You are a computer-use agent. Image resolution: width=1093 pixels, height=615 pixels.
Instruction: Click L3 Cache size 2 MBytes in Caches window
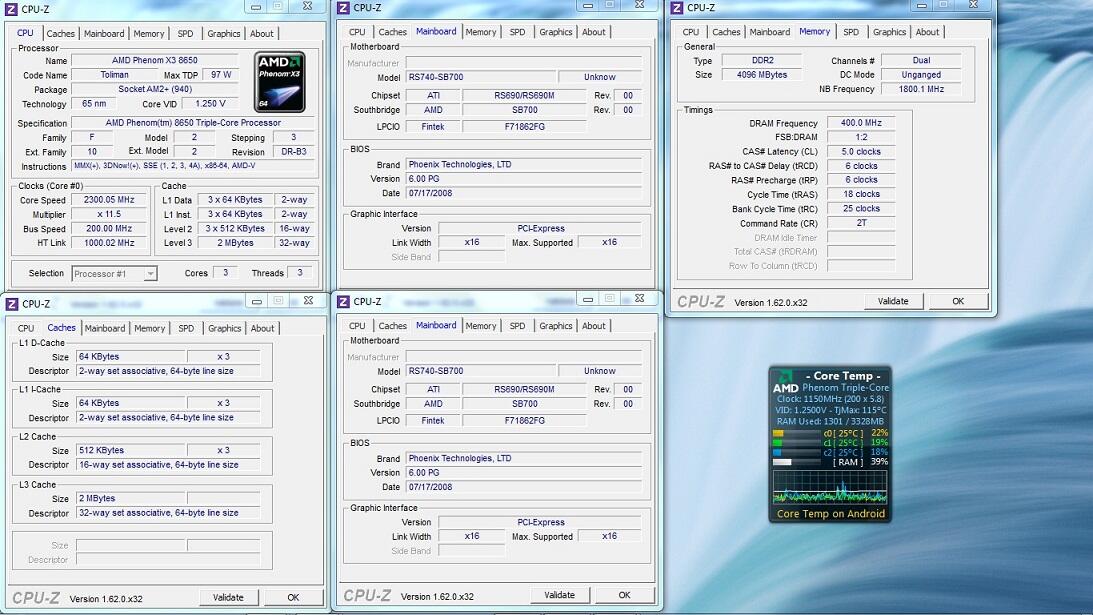click(130, 499)
